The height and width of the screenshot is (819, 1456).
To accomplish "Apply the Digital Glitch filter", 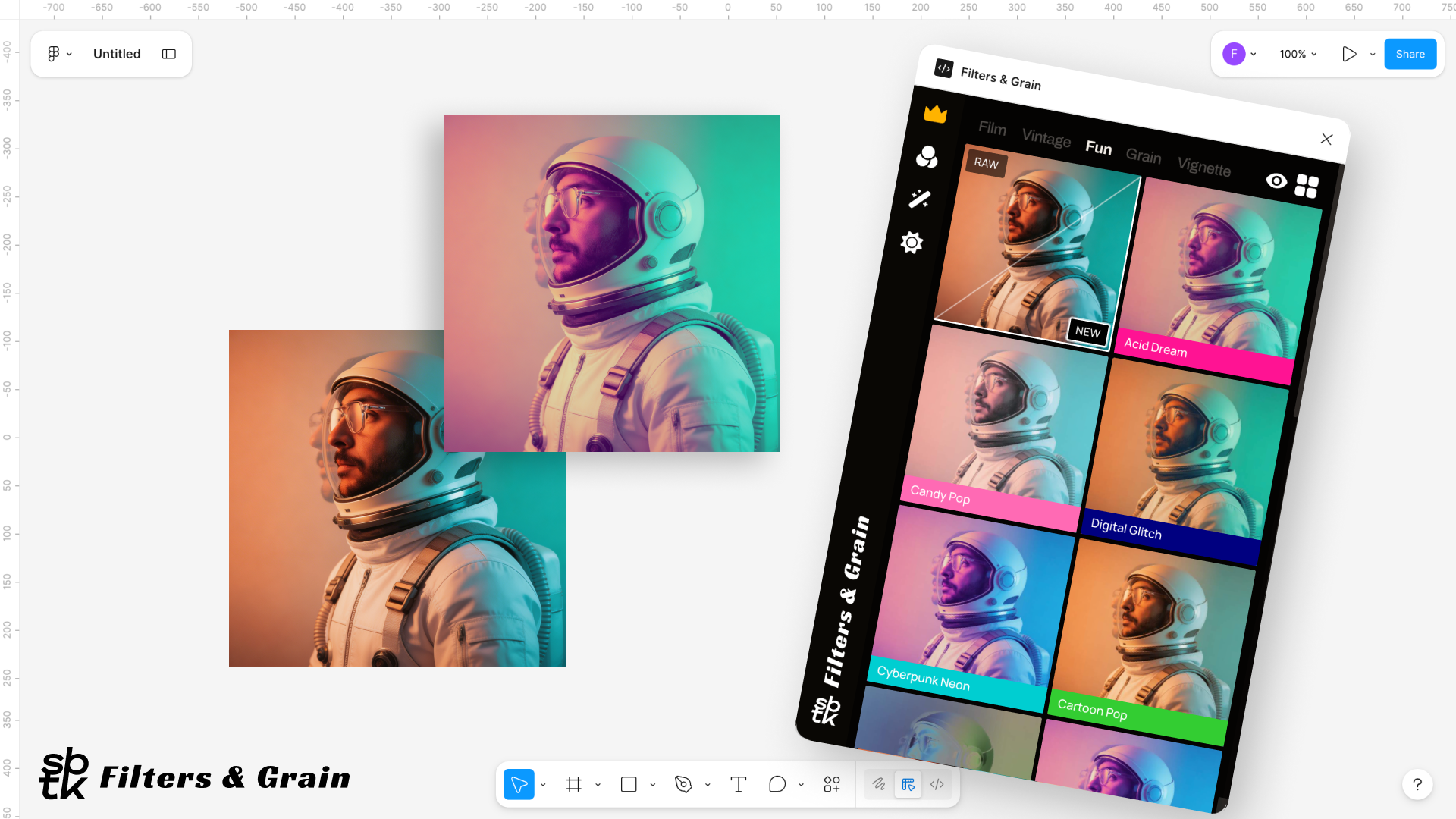I will [1186, 463].
